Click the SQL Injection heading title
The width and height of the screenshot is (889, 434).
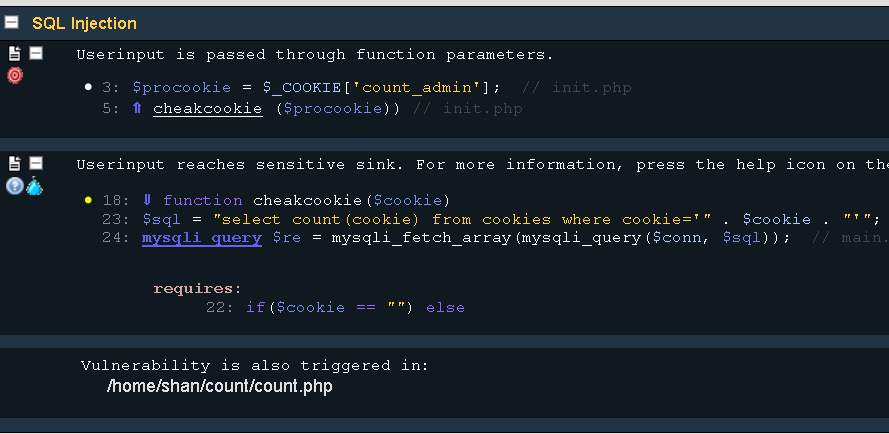[84, 22]
